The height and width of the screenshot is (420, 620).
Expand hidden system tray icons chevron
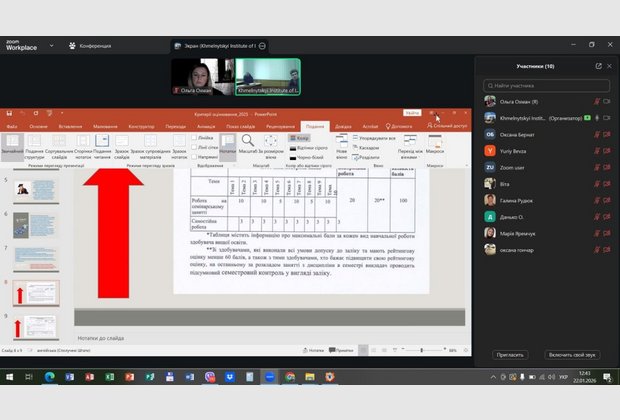[x=493, y=377]
